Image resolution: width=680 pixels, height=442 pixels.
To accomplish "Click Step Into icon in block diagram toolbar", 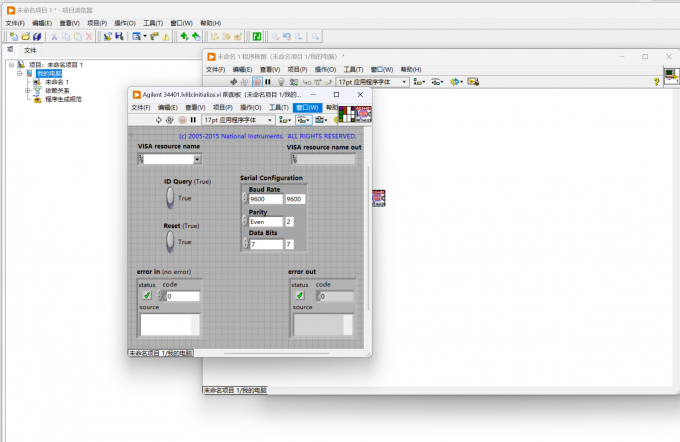I will point(307,82).
